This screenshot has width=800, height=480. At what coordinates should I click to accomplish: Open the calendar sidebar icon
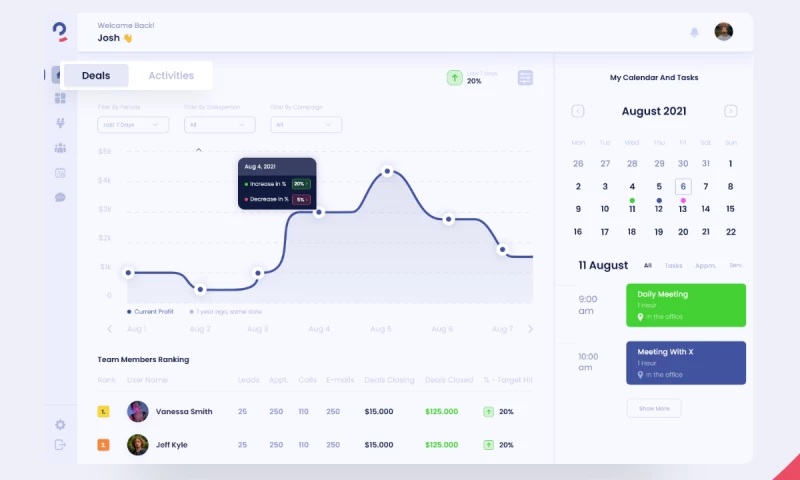(60, 173)
